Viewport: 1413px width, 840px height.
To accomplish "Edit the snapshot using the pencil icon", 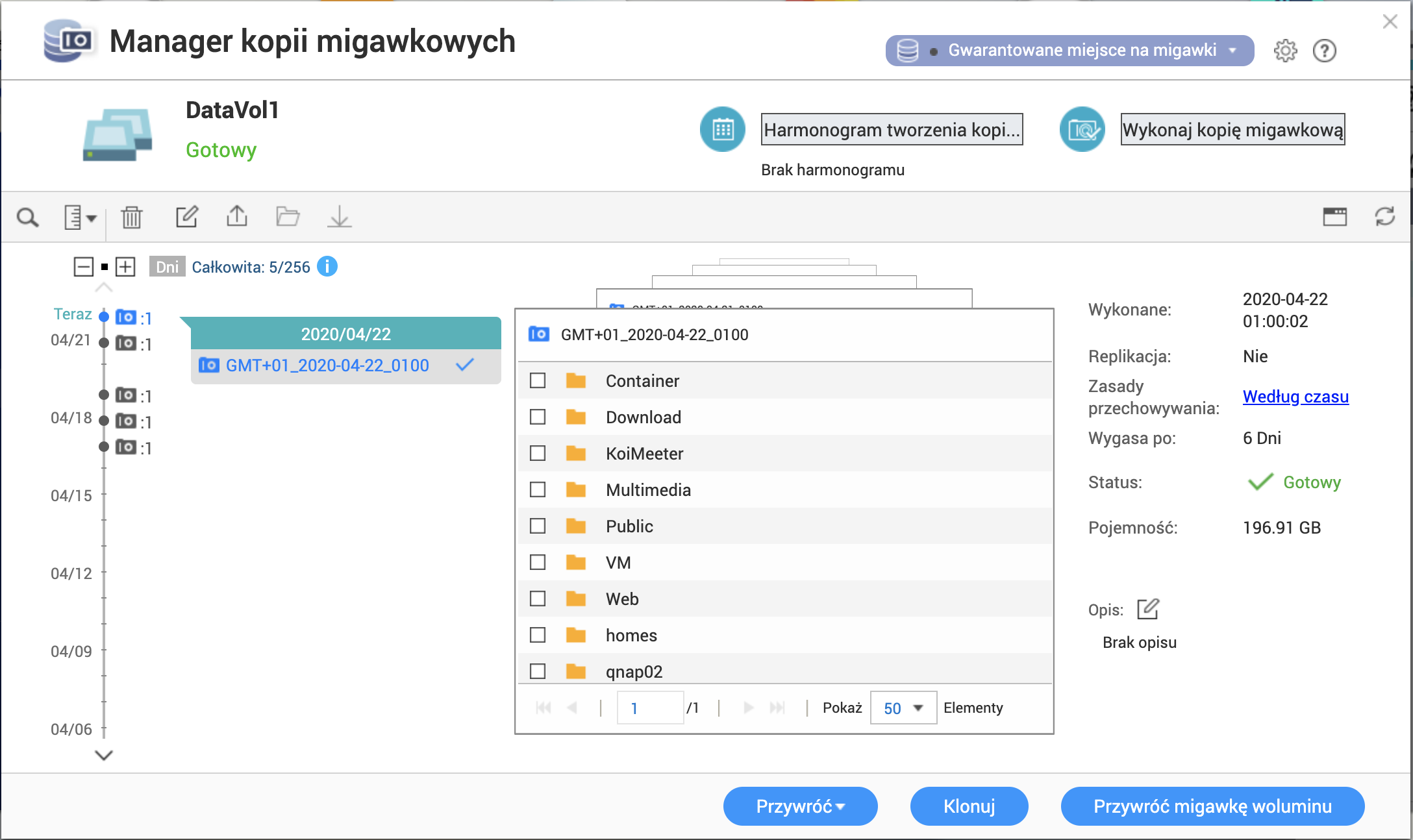I will click(x=187, y=217).
